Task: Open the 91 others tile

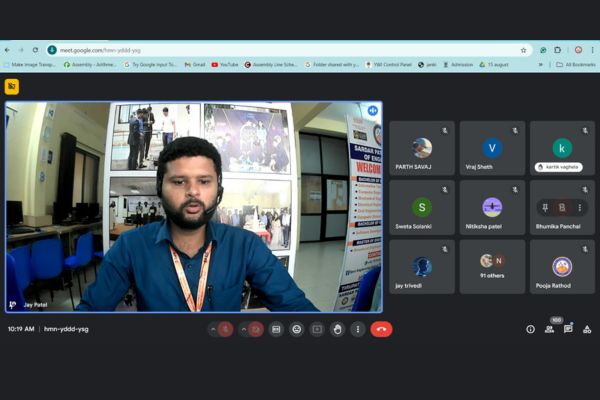Action: tap(492, 267)
